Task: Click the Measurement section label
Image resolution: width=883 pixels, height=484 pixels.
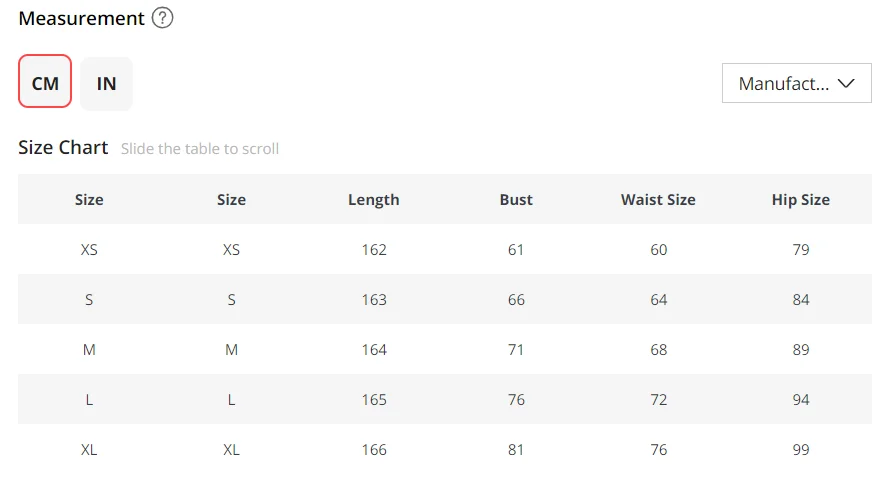Action: (x=82, y=18)
